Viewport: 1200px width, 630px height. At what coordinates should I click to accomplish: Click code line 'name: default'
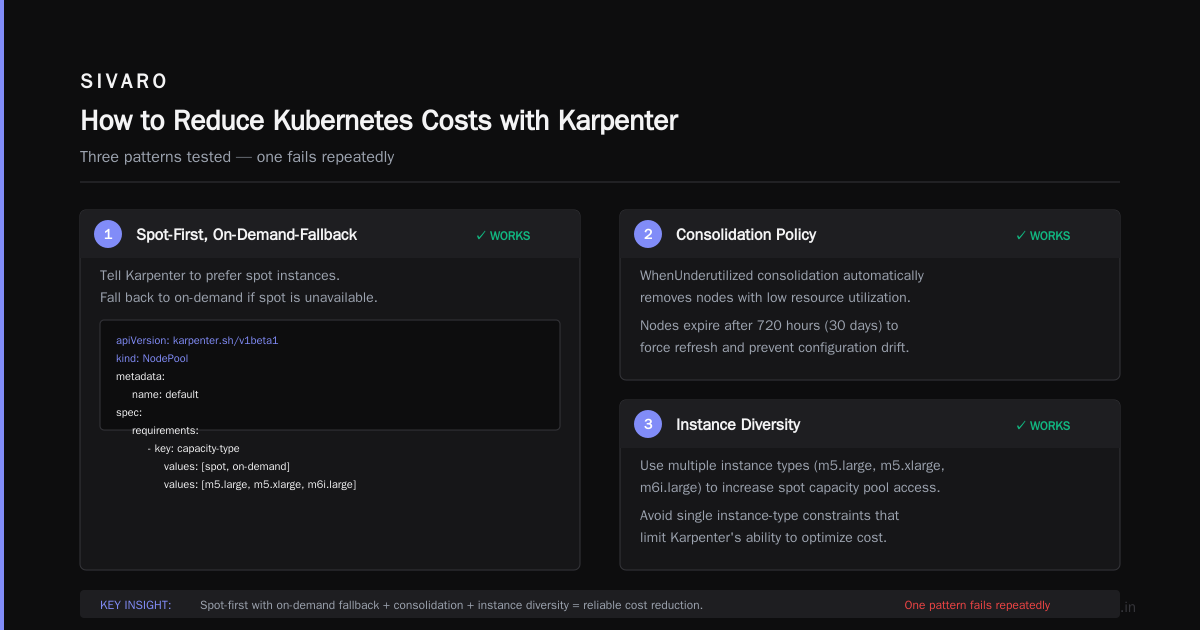coord(165,394)
